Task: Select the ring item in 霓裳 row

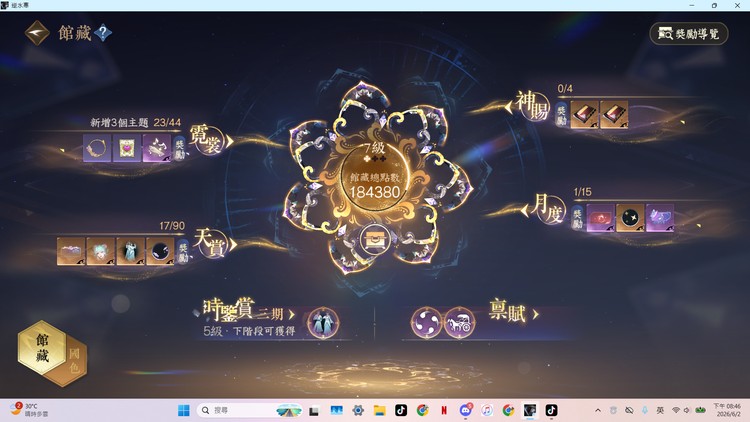Action: click(x=97, y=148)
